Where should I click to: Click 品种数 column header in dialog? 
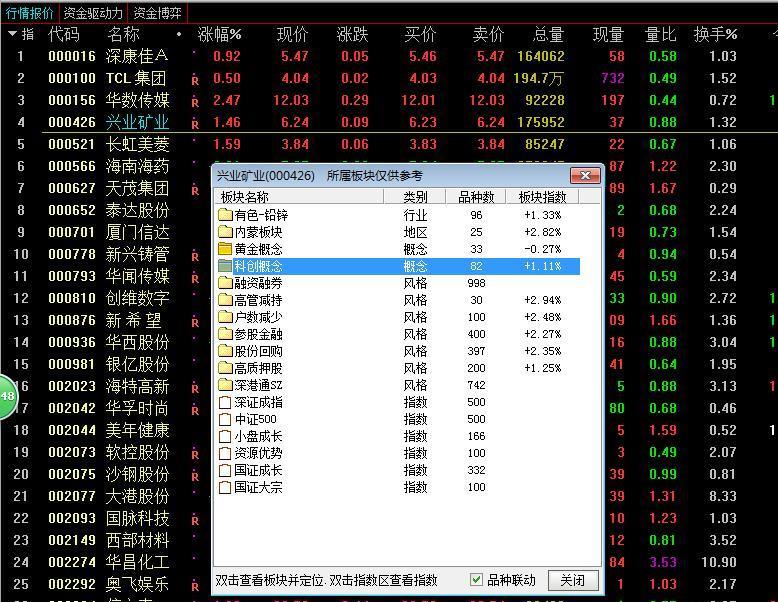click(x=476, y=197)
